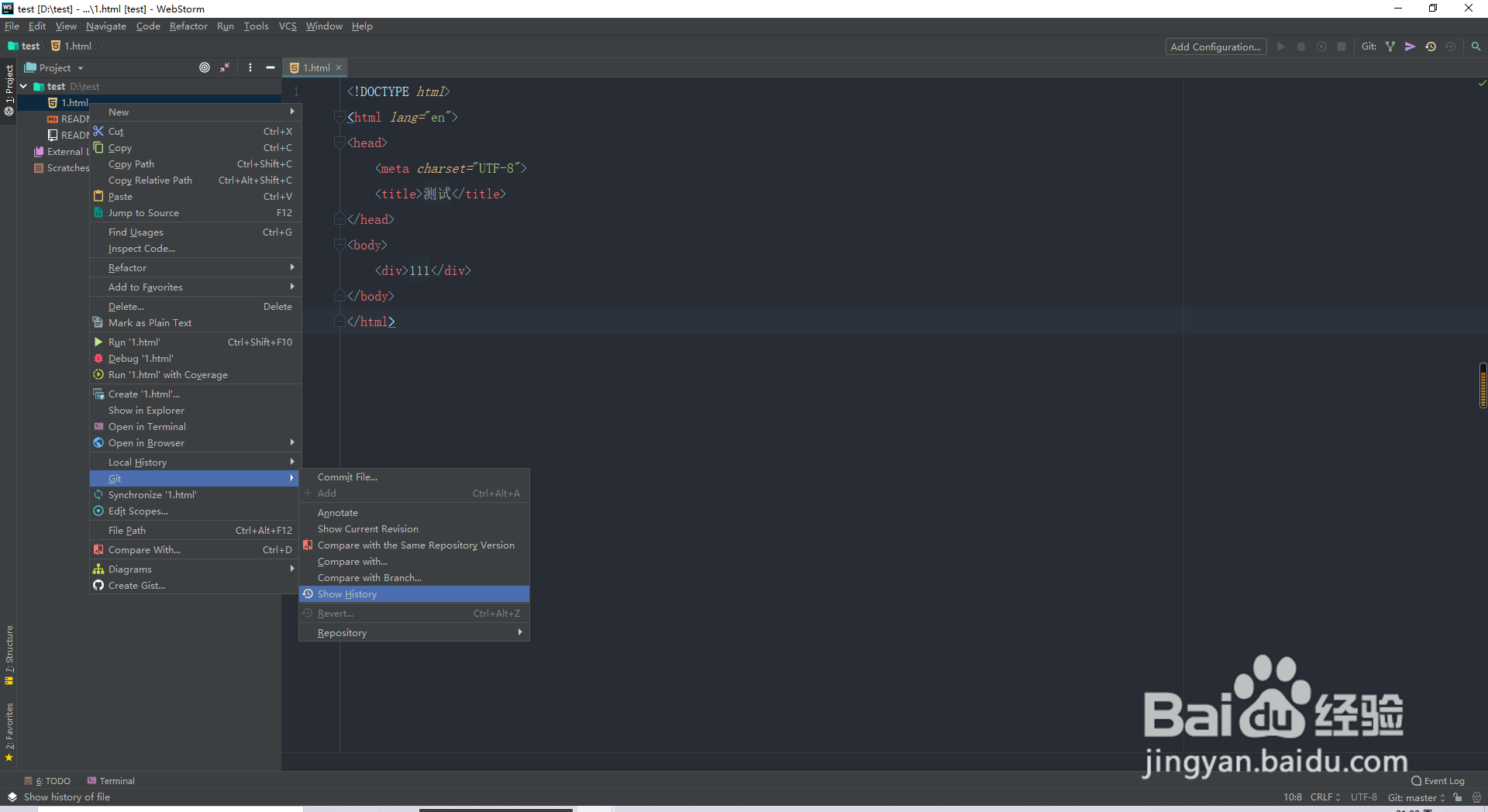Toggle read-only lock icon in status bar
The height and width of the screenshot is (812, 1488).
pyautogui.click(x=1458, y=797)
